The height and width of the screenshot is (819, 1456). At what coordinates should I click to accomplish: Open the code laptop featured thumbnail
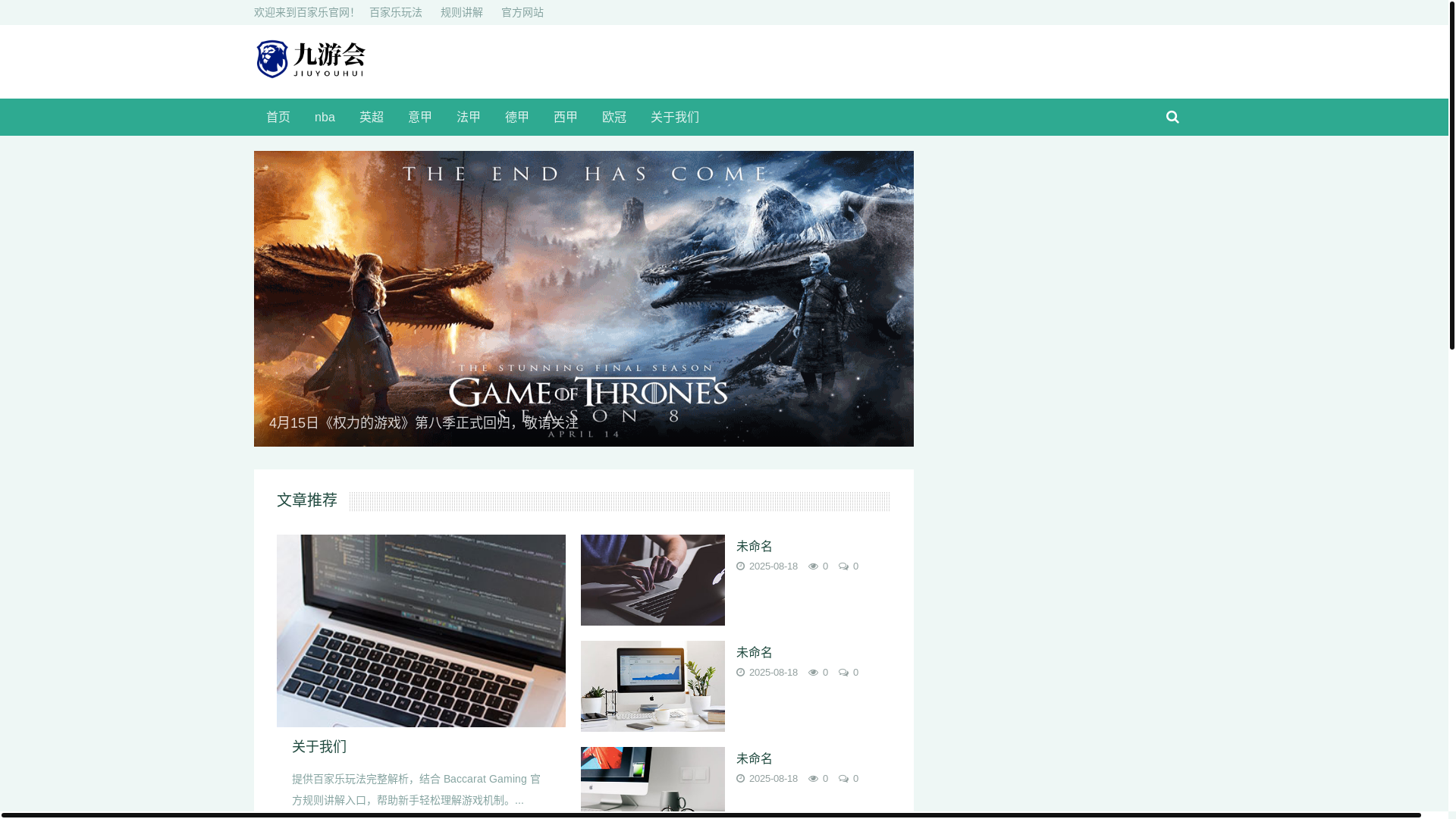(421, 631)
